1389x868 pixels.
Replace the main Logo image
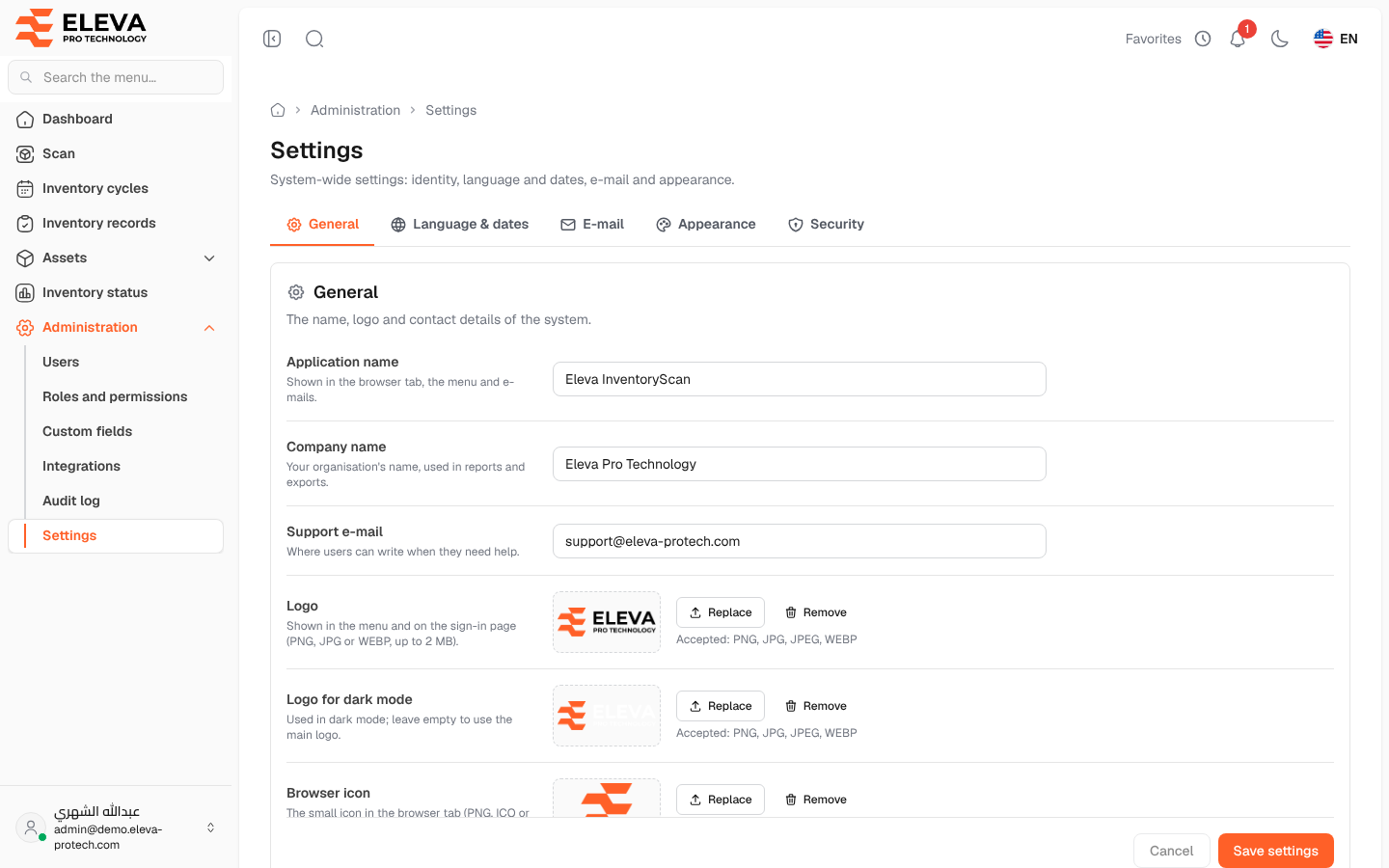[x=721, y=612]
